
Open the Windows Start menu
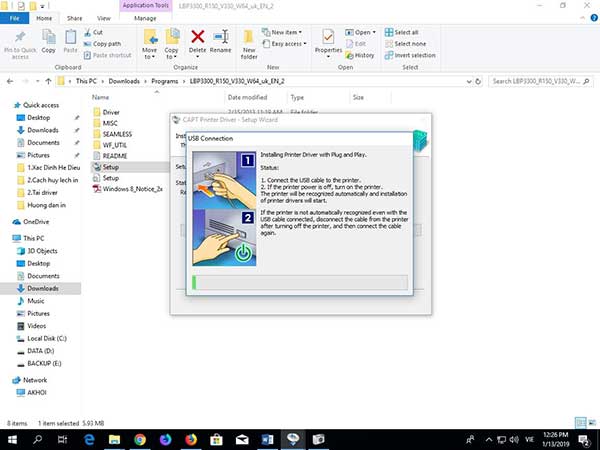tap(12, 440)
